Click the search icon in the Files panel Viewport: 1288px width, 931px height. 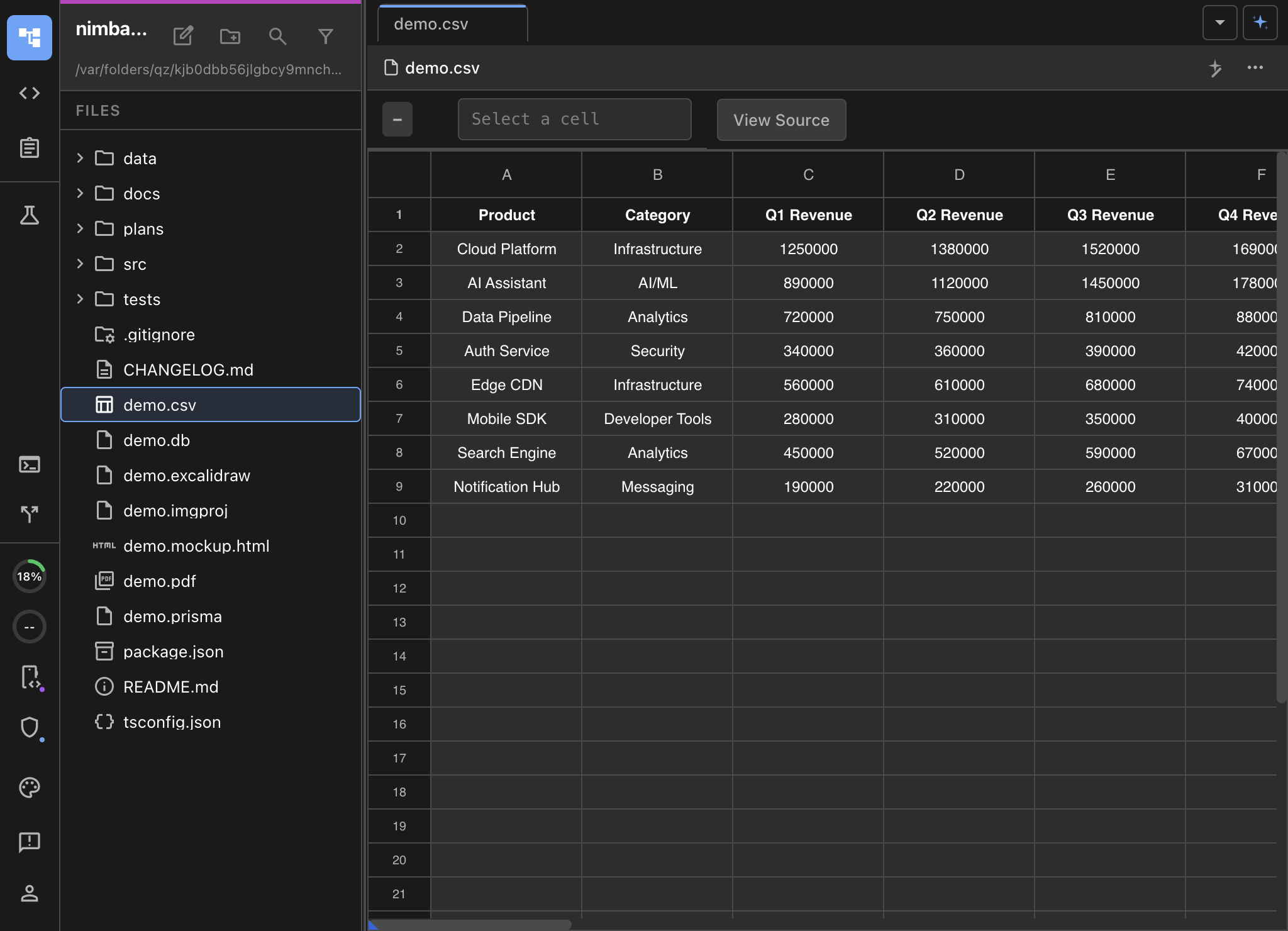pos(277,36)
